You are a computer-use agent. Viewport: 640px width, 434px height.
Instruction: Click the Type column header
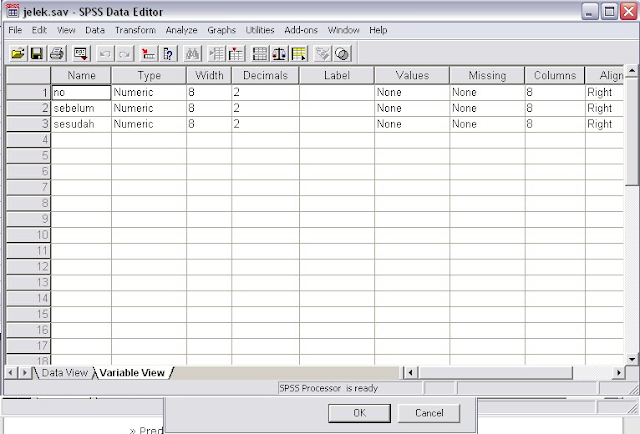coord(149,76)
